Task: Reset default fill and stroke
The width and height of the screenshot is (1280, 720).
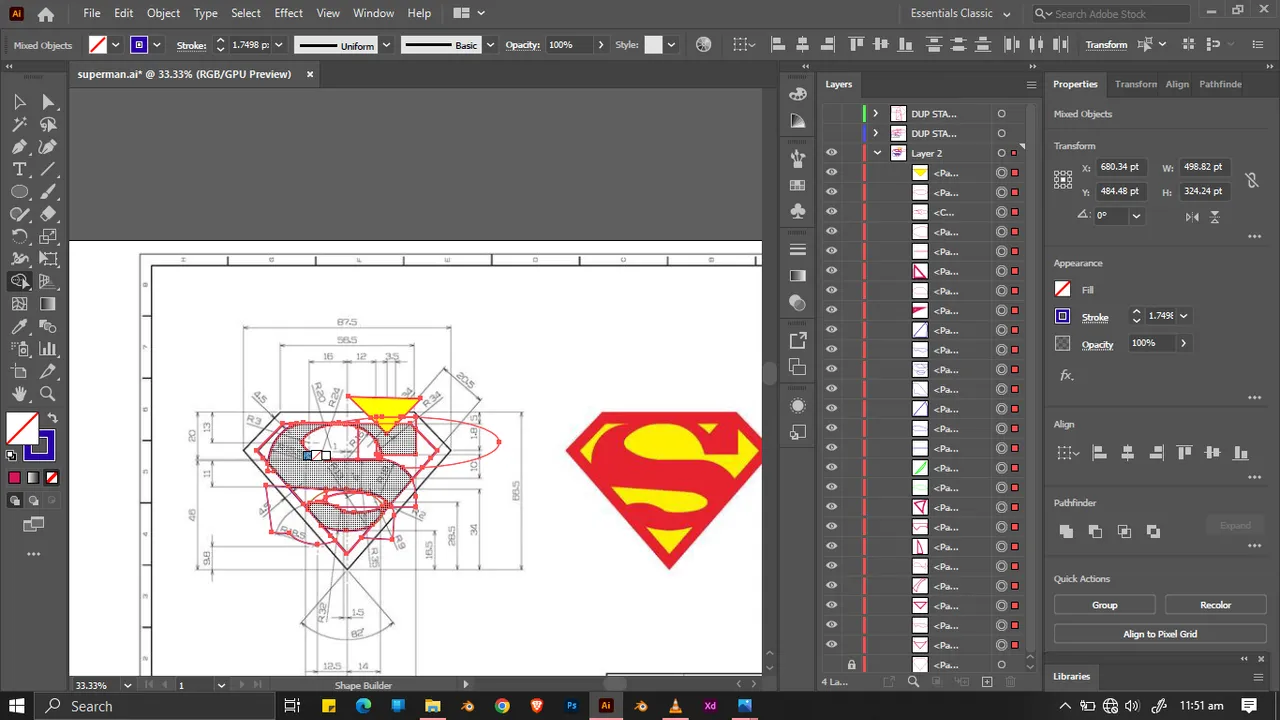Action: coord(11,455)
